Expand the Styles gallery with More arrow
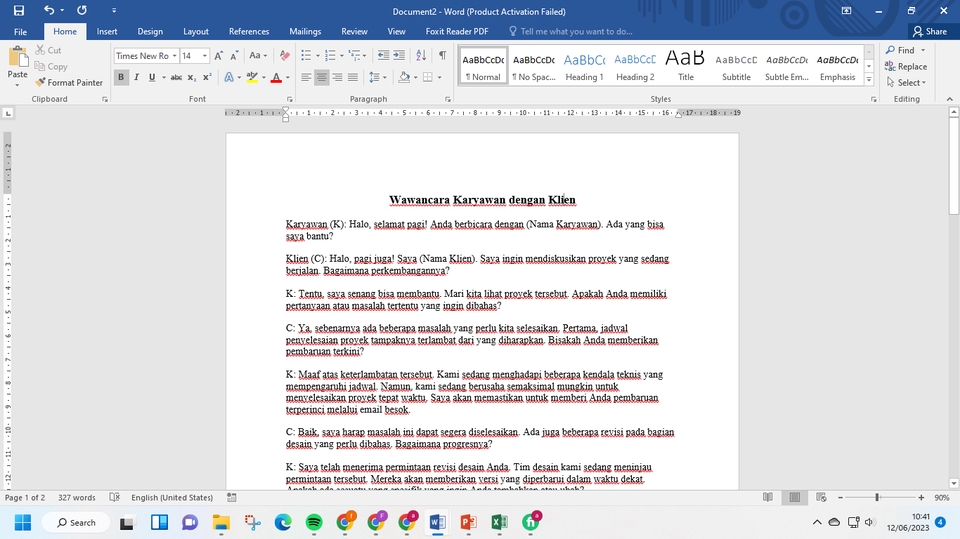Screen dimensions: 960x539 869,78
